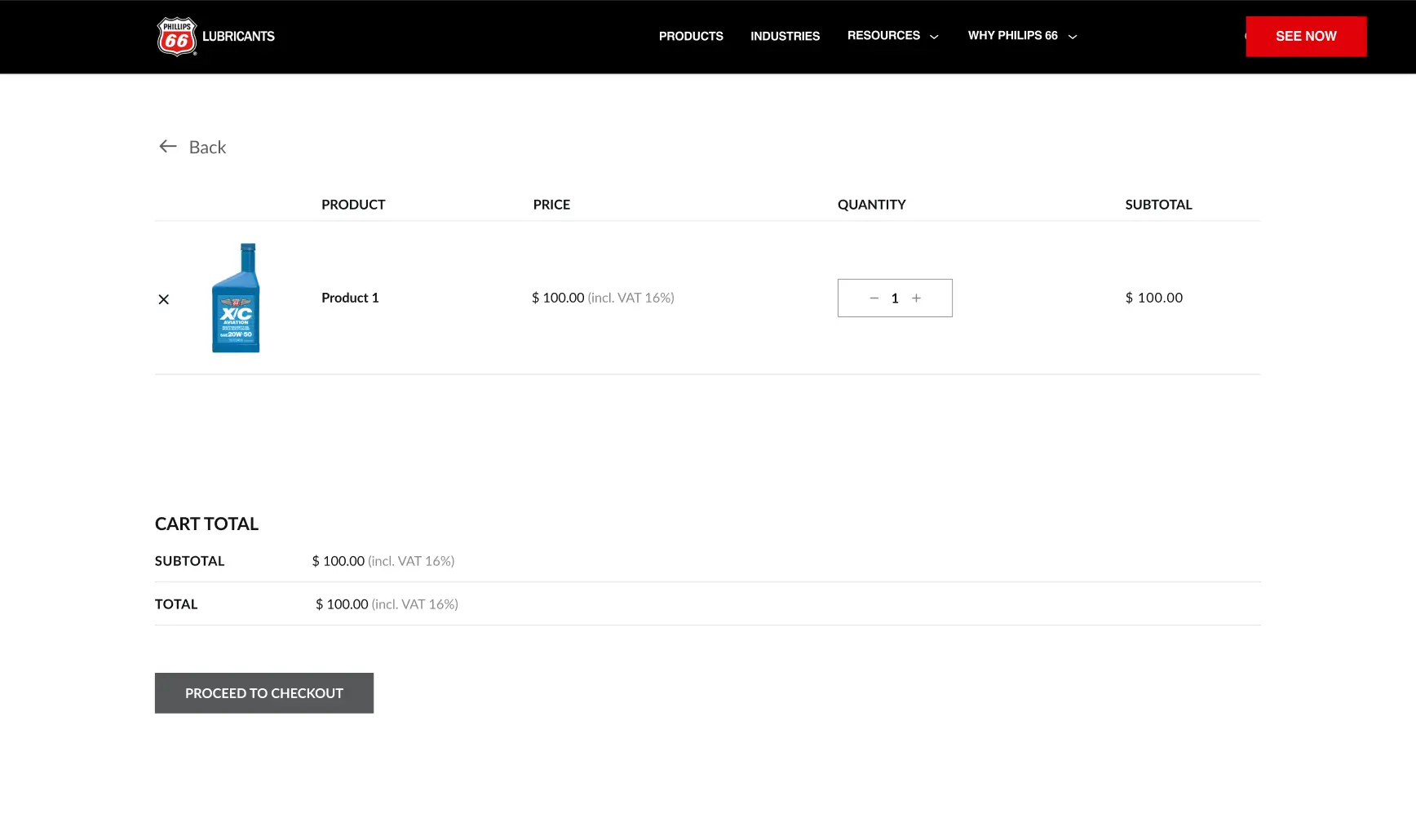Click the Product 1 name
This screenshot has width=1416, height=840.
(350, 298)
